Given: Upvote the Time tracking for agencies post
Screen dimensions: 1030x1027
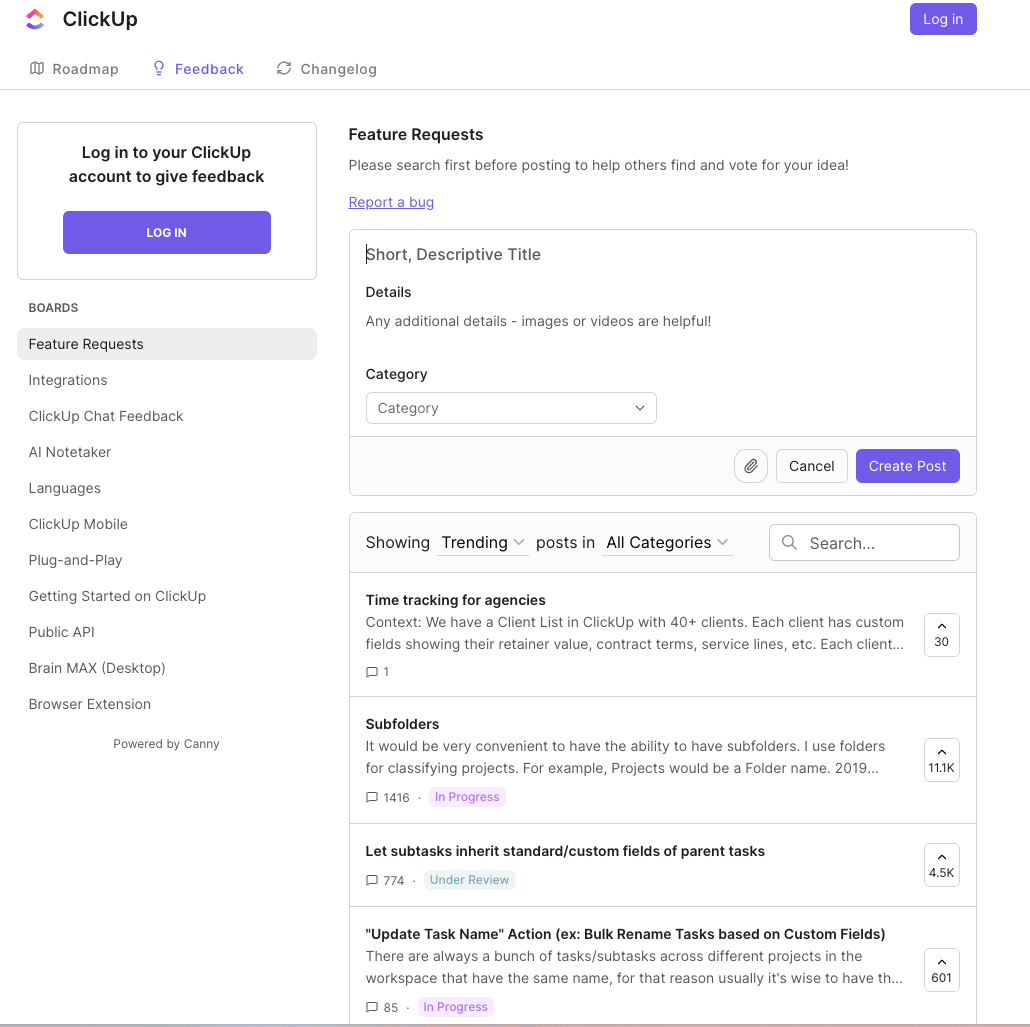Looking at the screenshot, I should click(941, 635).
